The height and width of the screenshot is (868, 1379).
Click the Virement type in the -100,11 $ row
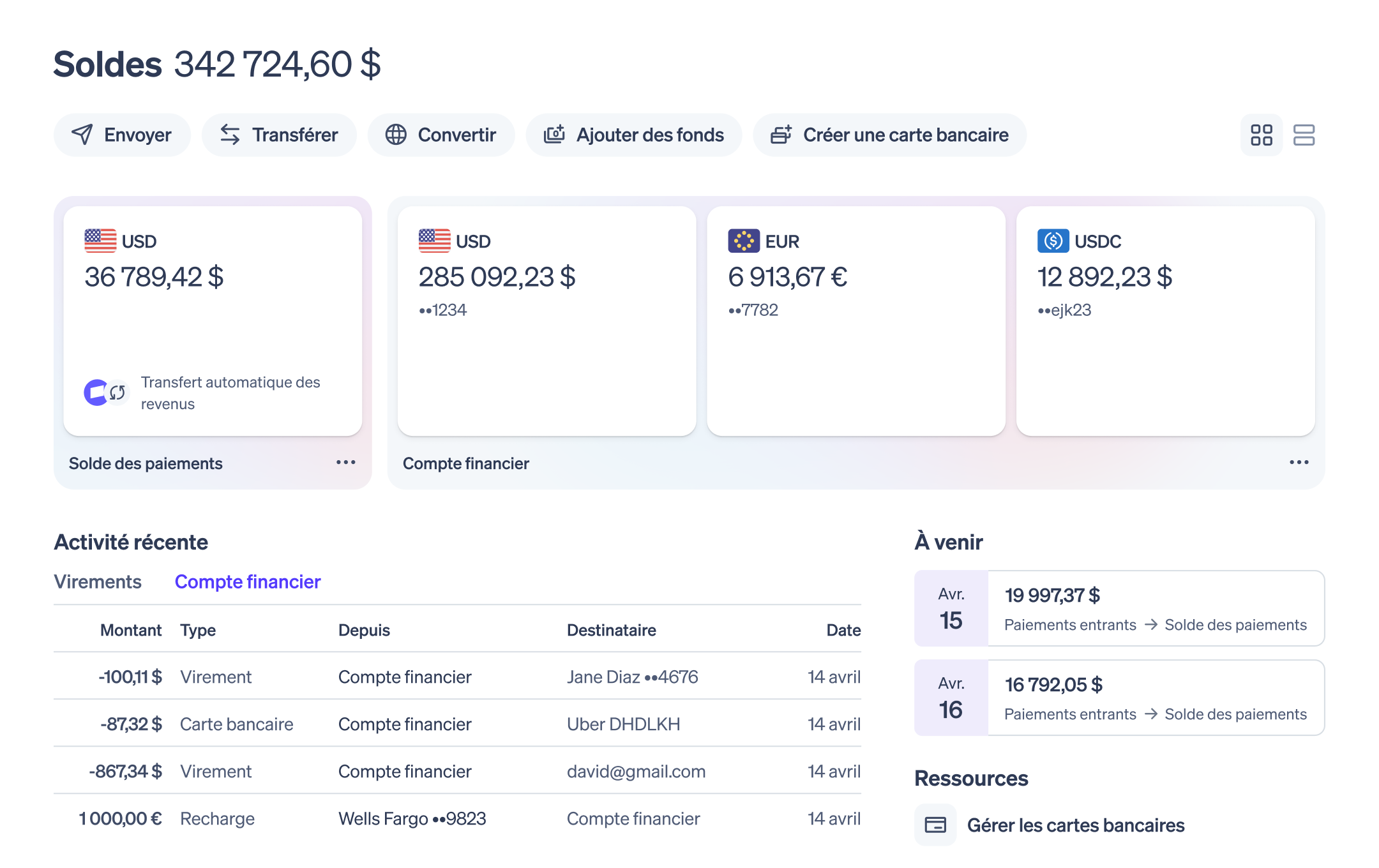click(x=216, y=677)
